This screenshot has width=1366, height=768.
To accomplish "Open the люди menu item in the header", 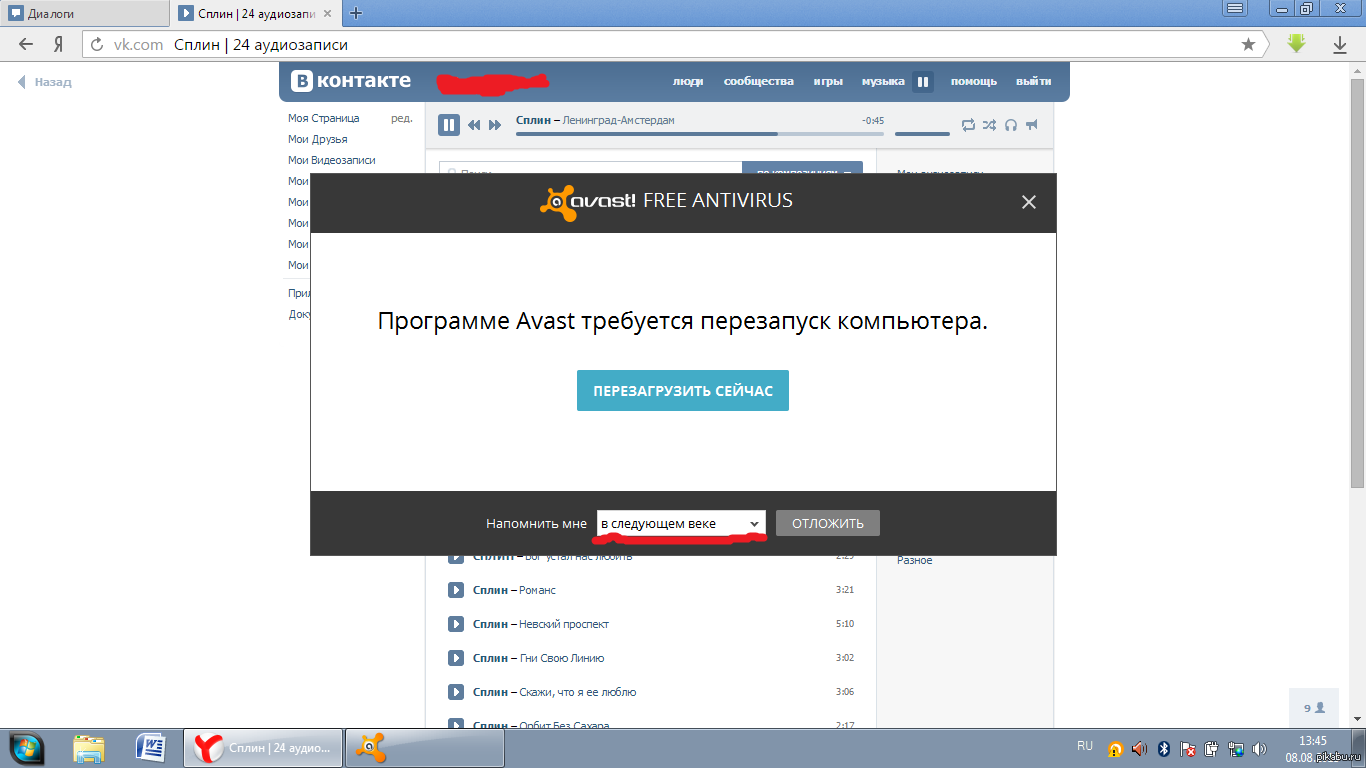I will [x=688, y=82].
